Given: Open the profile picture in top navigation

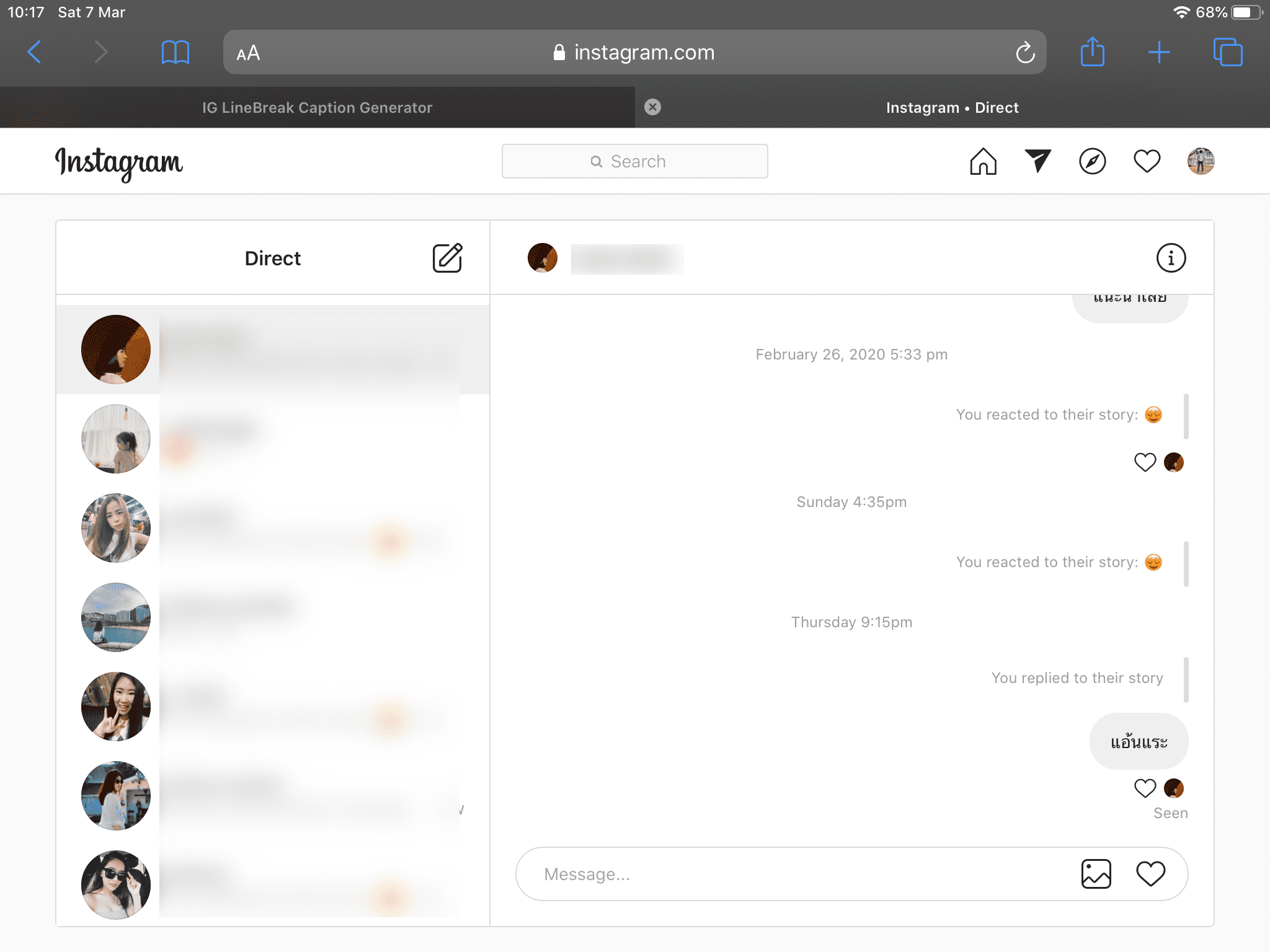Looking at the screenshot, I should (1201, 162).
